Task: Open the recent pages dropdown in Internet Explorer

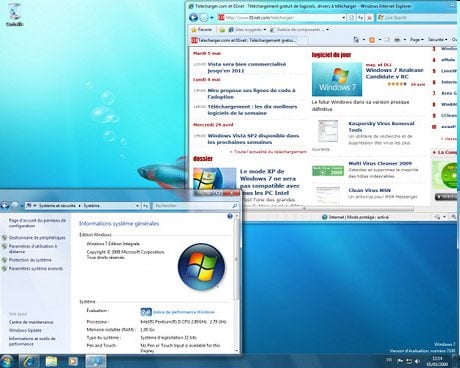Action: 212,18
